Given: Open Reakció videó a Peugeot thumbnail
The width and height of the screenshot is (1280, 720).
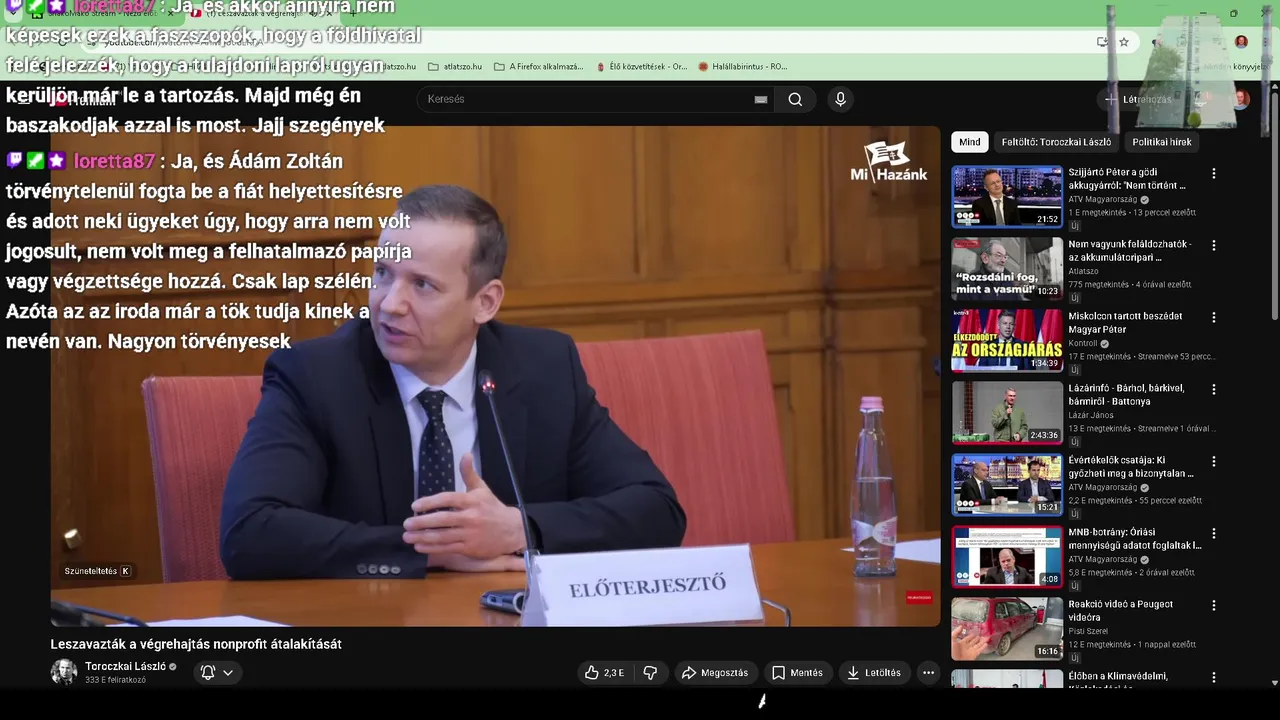Looking at the screenshot, I should [x=1007, y=629].
